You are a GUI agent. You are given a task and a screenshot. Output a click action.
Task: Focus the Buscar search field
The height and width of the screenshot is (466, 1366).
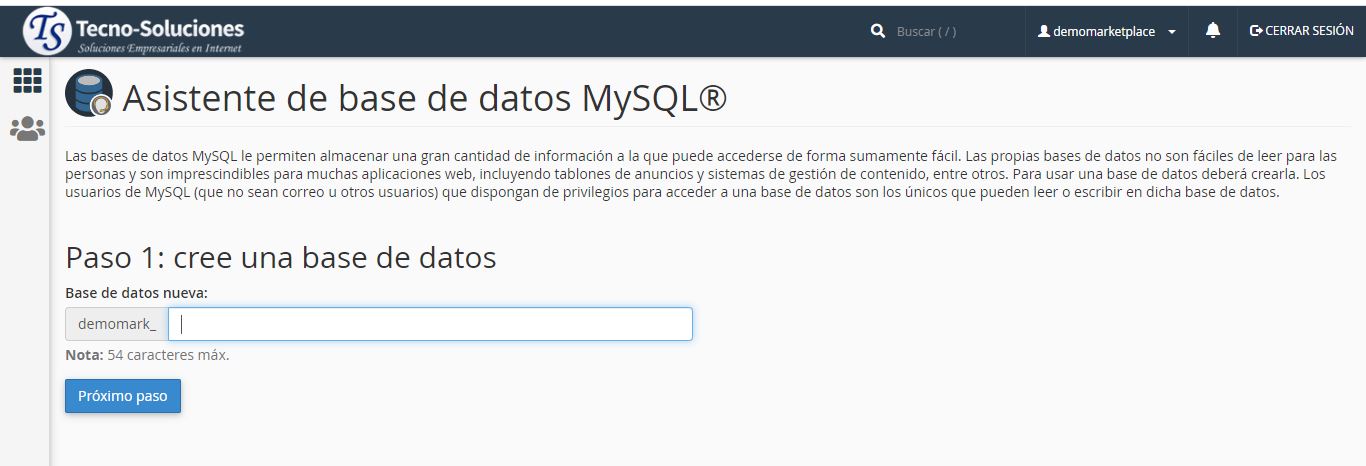(x=950, y=31)
